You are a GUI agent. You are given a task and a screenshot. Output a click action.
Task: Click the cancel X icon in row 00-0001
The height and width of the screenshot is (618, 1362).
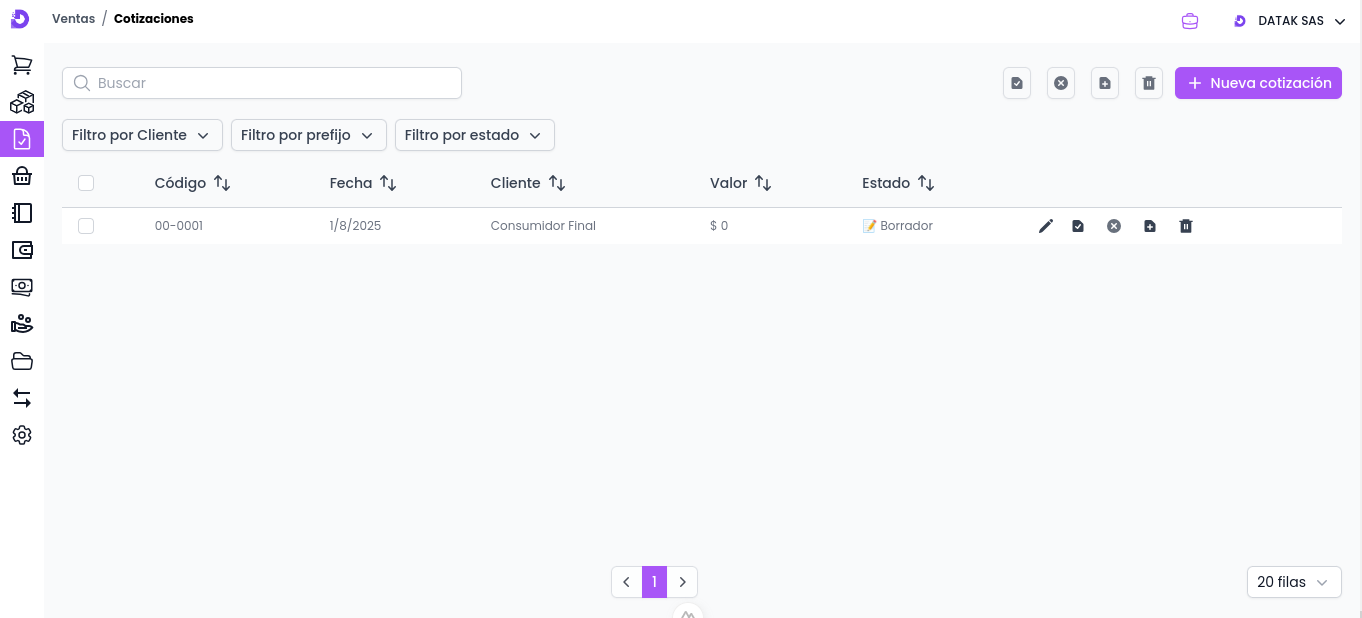(1114, 226)
